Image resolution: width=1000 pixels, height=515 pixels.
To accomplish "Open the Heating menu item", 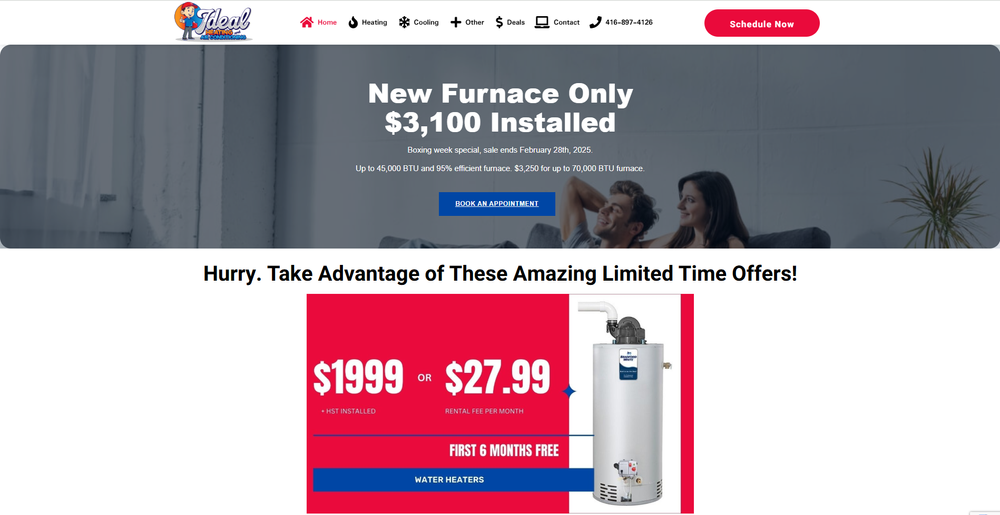I will click(374, 22).
